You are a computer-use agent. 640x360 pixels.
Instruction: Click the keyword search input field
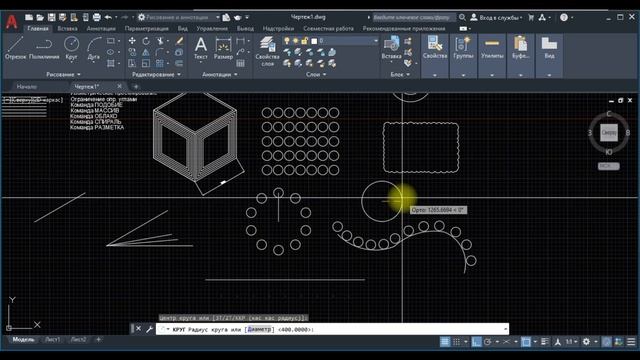tap(413, 17)
